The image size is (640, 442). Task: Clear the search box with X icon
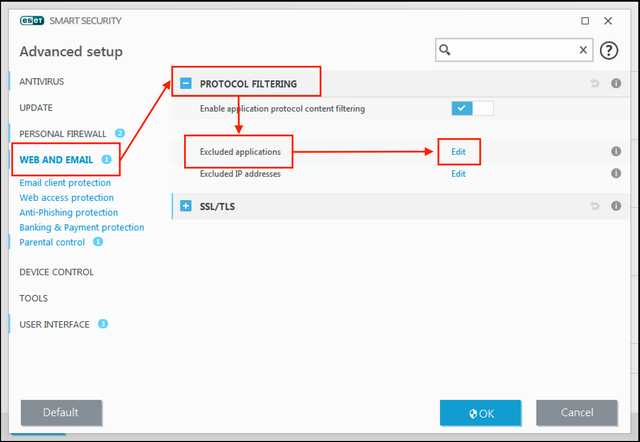[x=584, y=50]
